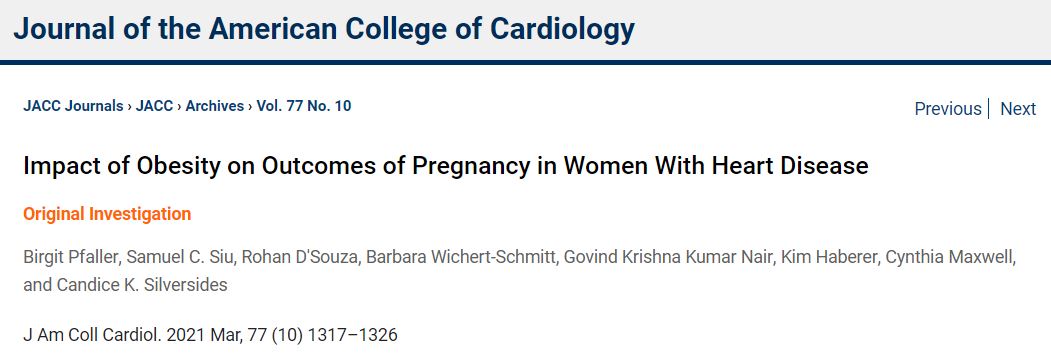Select the Original Investigation category label
This screenshot has width=1051, height=360.
107,214
